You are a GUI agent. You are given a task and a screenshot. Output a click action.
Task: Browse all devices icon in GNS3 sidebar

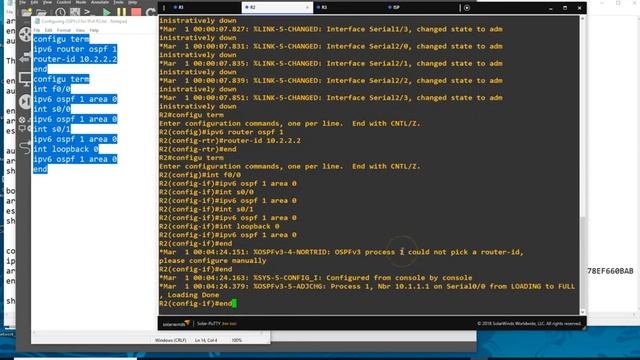(25, 123)
